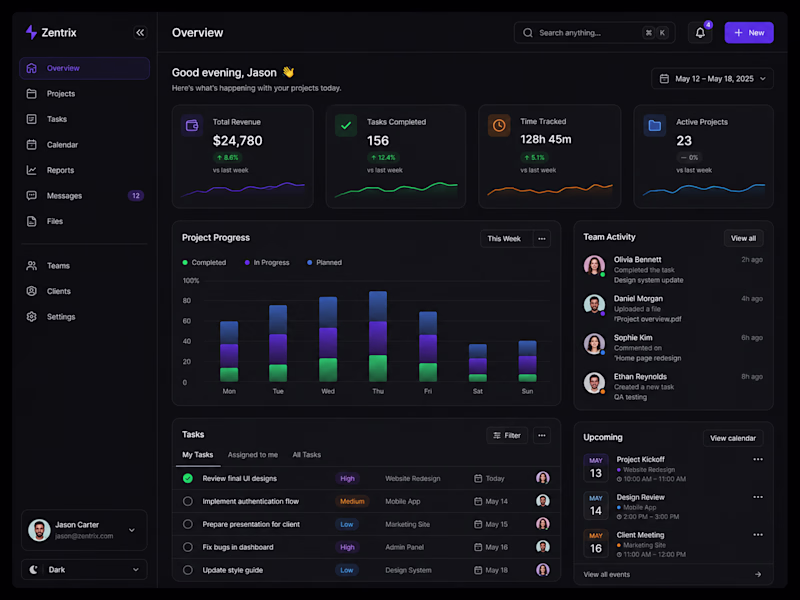The image size is (800, 600).
Task: Click the Messages unread badge 12
Action: click(136, 196)
